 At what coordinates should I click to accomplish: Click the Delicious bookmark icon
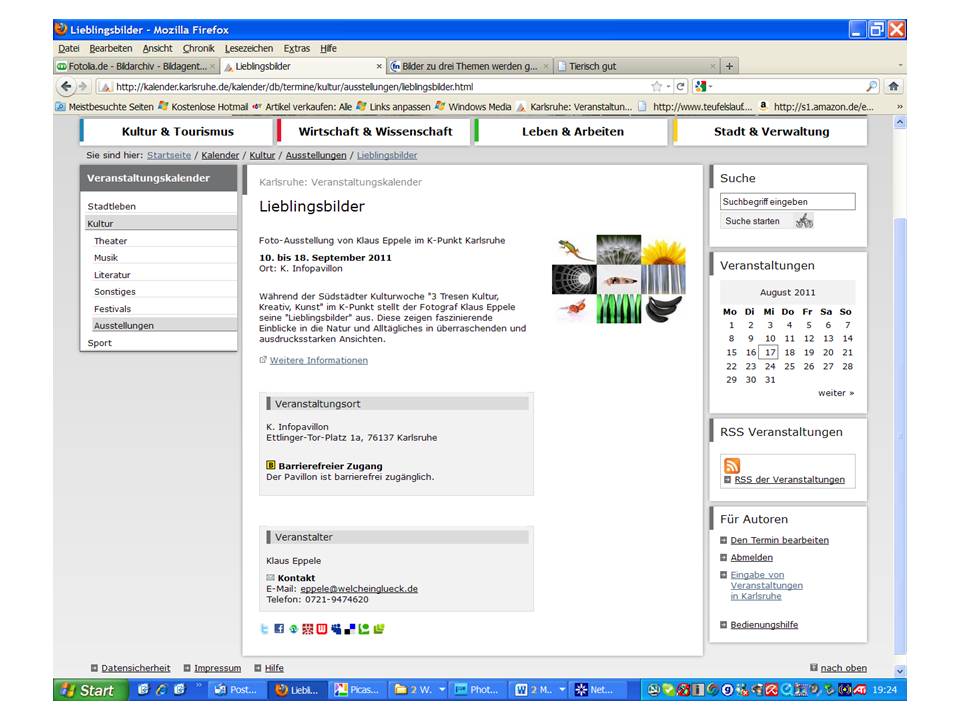pyautogui.click(x=350, y=629)
